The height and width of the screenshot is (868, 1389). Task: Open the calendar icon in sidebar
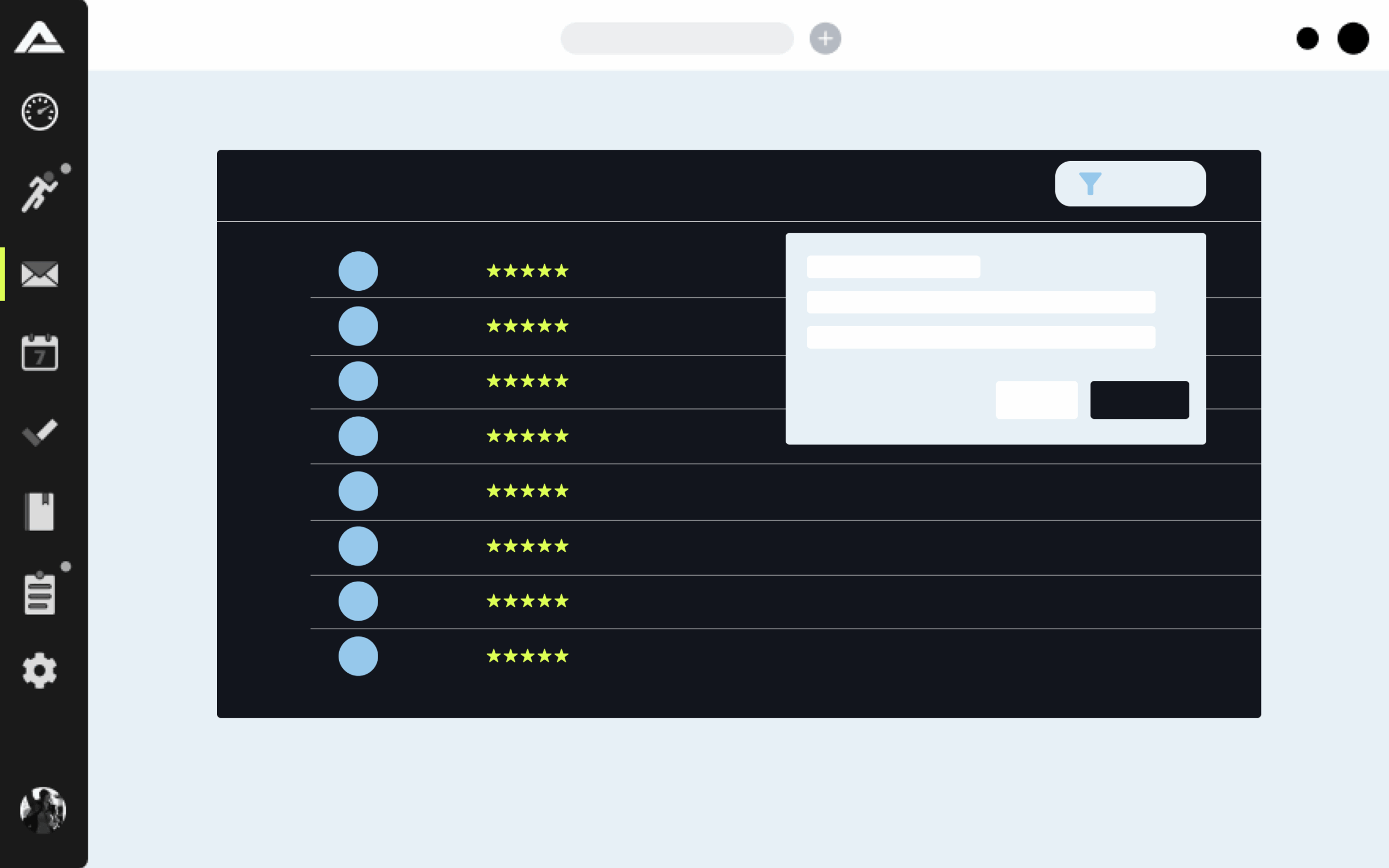(40, 353)
